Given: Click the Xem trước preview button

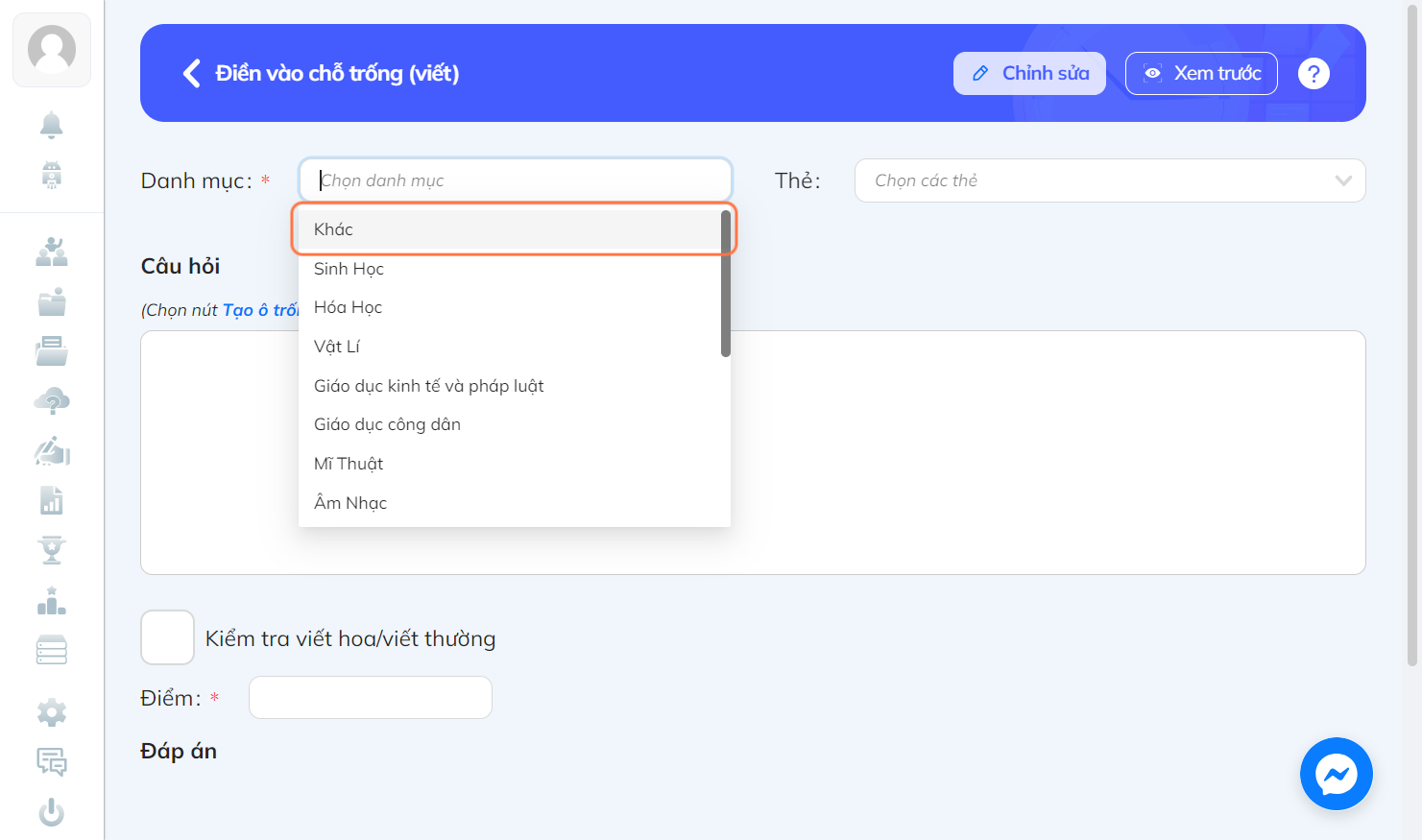Looking at the screenshot, I should click(1201, 73).
